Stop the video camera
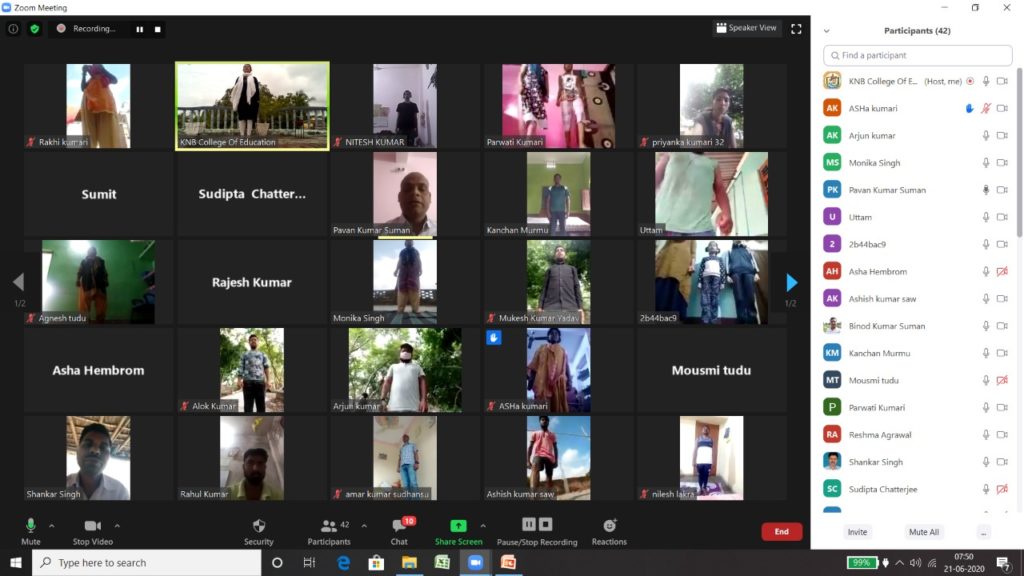 coord(92,526)
